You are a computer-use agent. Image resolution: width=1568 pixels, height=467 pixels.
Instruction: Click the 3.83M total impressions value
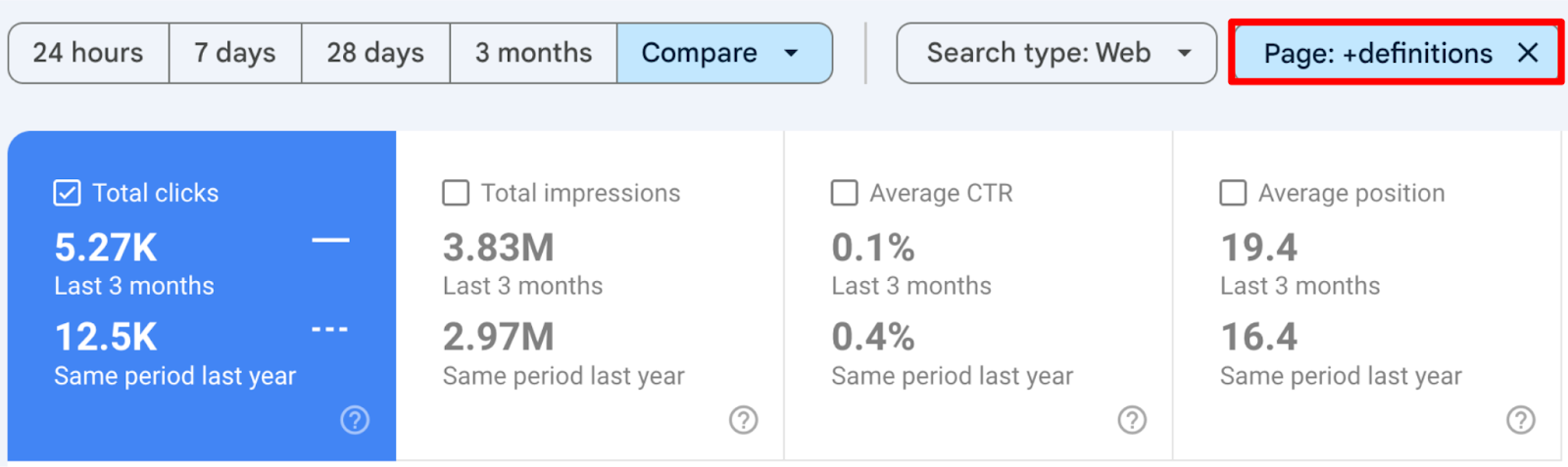point(498,248)
